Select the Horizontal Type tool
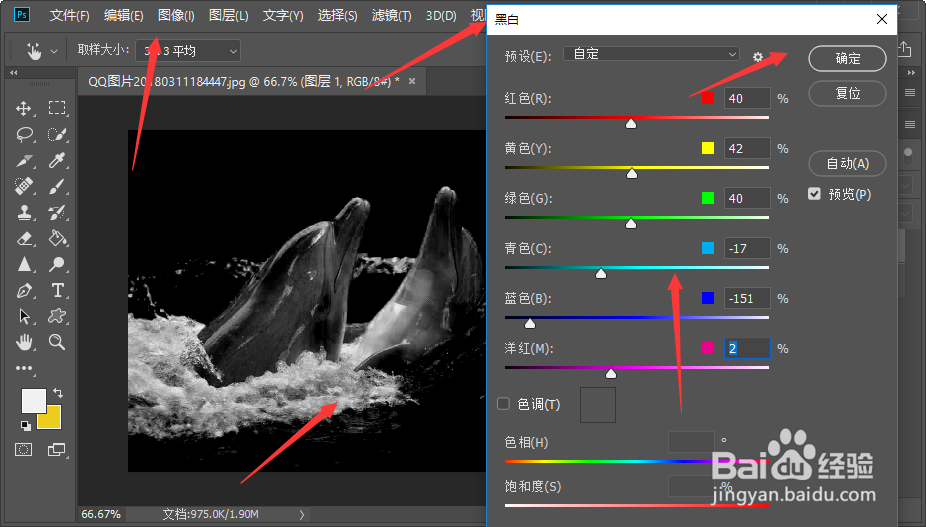Viewport: 926px width, 527px height. 57,290
